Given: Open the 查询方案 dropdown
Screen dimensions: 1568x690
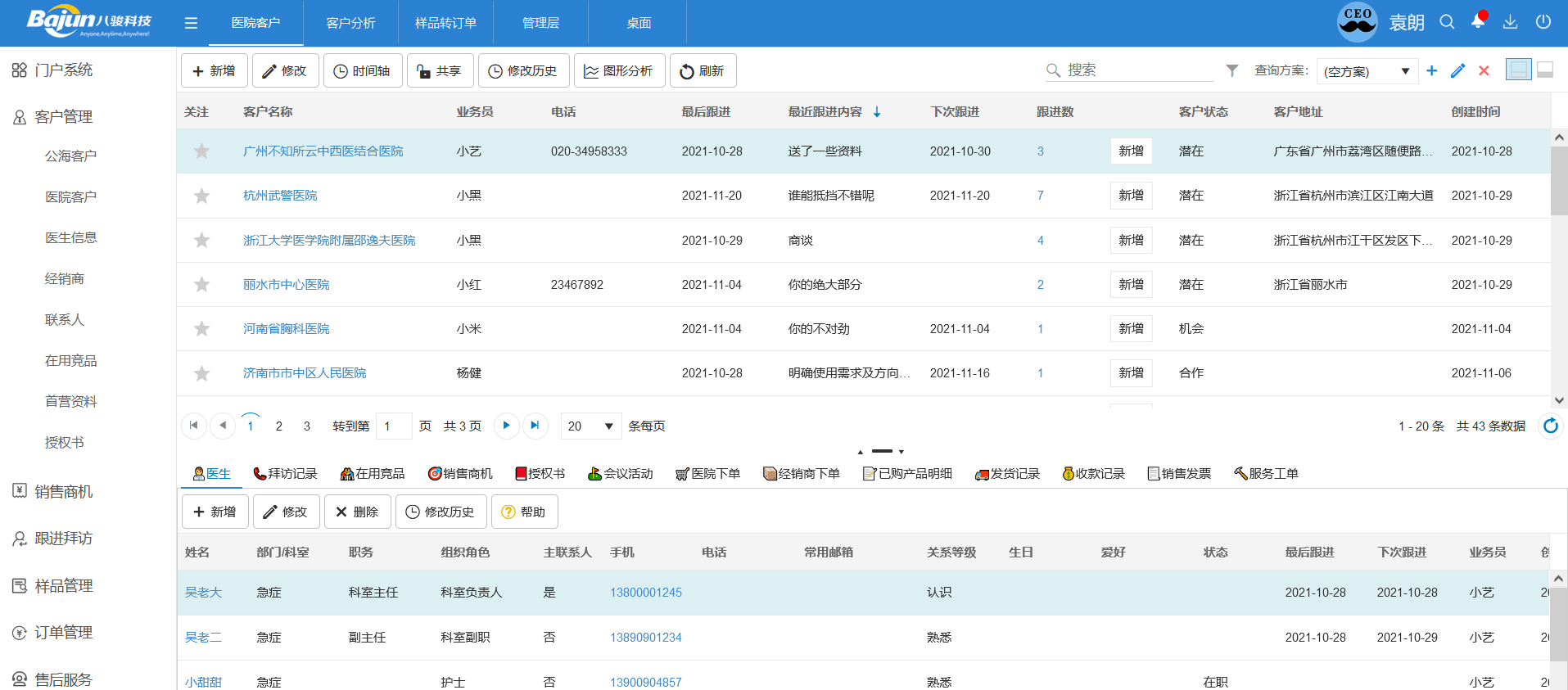Looking at the screenshot, I should pos(1367,71).
